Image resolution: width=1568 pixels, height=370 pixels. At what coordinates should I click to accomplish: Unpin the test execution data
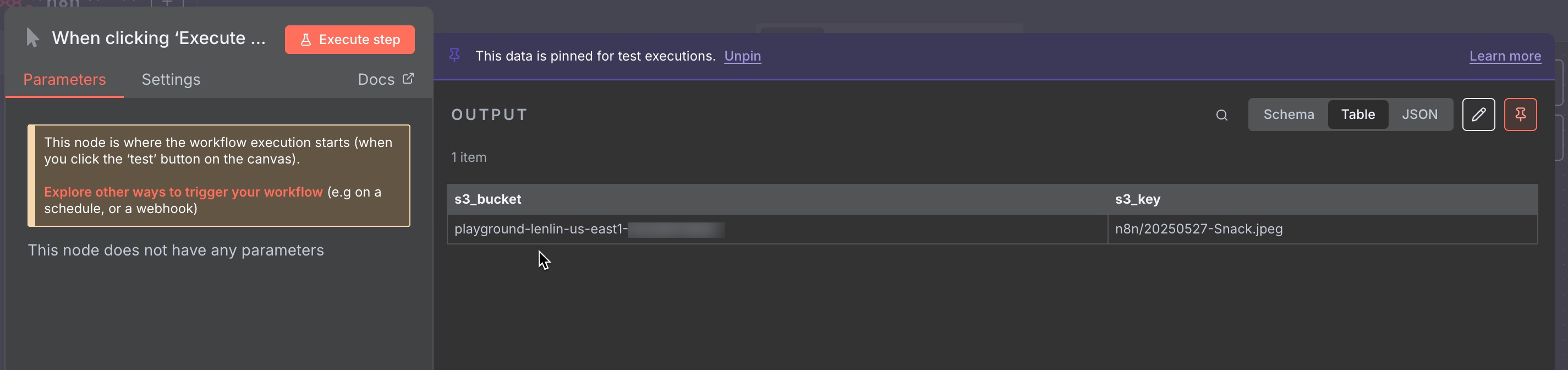[x=742, y=56]
